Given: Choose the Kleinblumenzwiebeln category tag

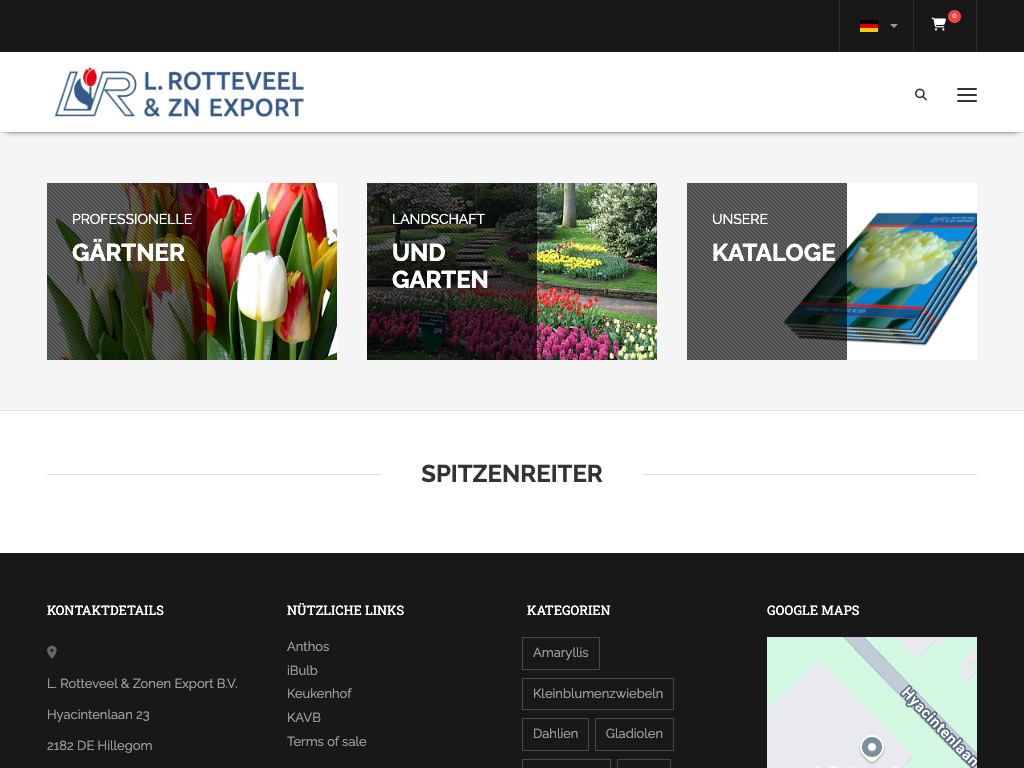Looking at the screenshot, I should coord(598,694).
